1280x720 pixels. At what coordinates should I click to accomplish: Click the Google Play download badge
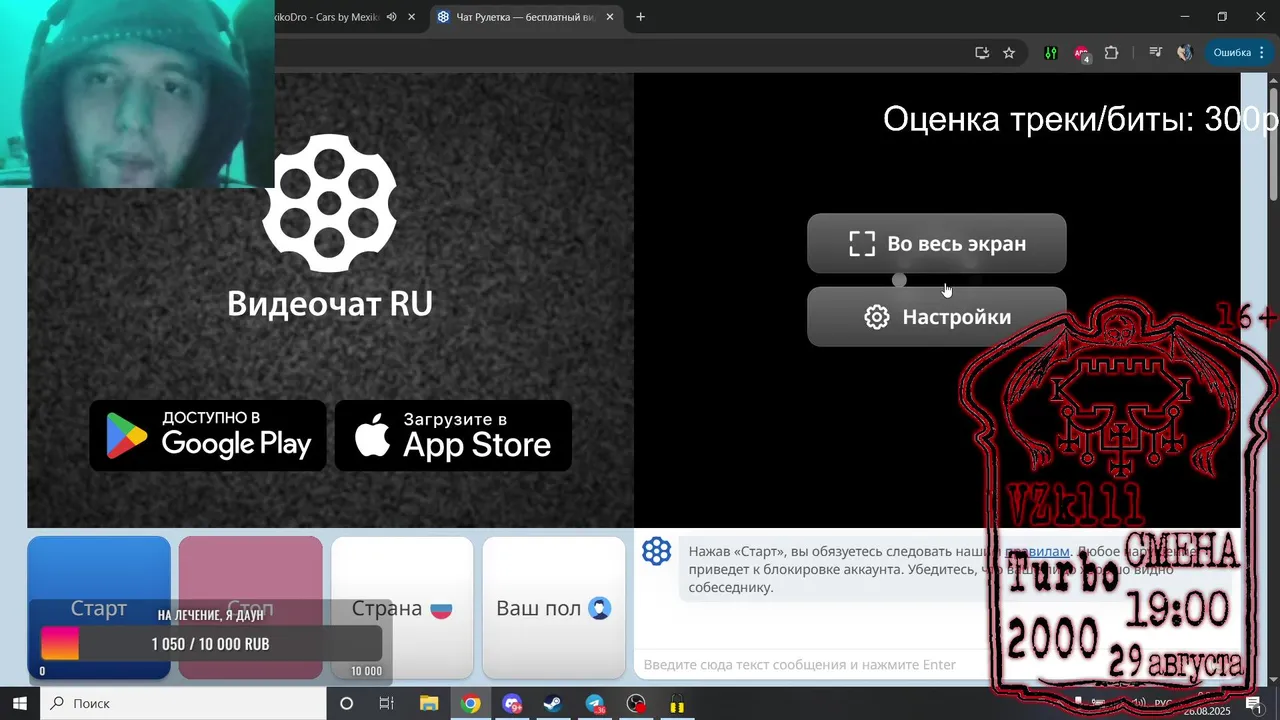click(208, 436)
